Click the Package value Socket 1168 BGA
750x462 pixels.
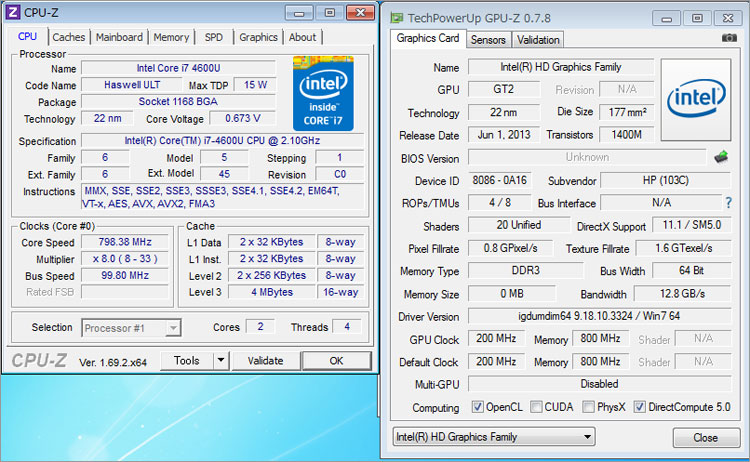click(178, 101)
